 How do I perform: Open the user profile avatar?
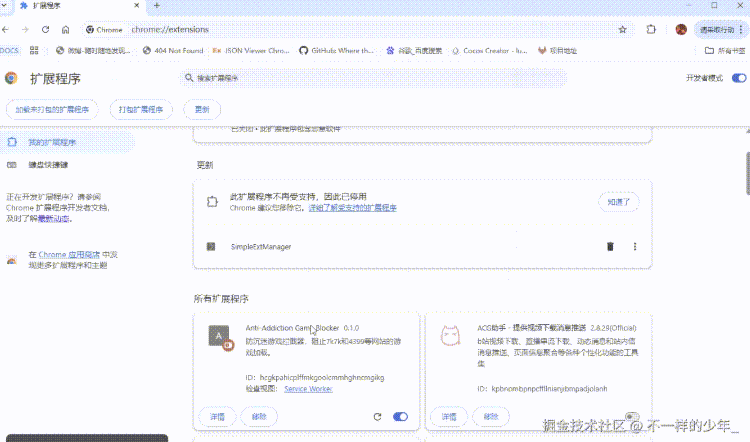[x=681, y=29]
